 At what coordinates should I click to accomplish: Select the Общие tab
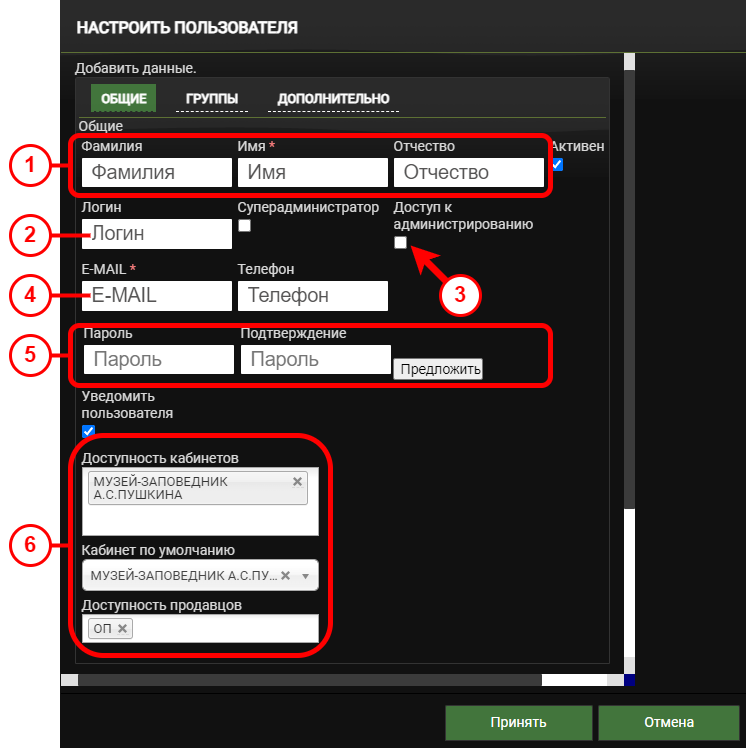[124, 98]
